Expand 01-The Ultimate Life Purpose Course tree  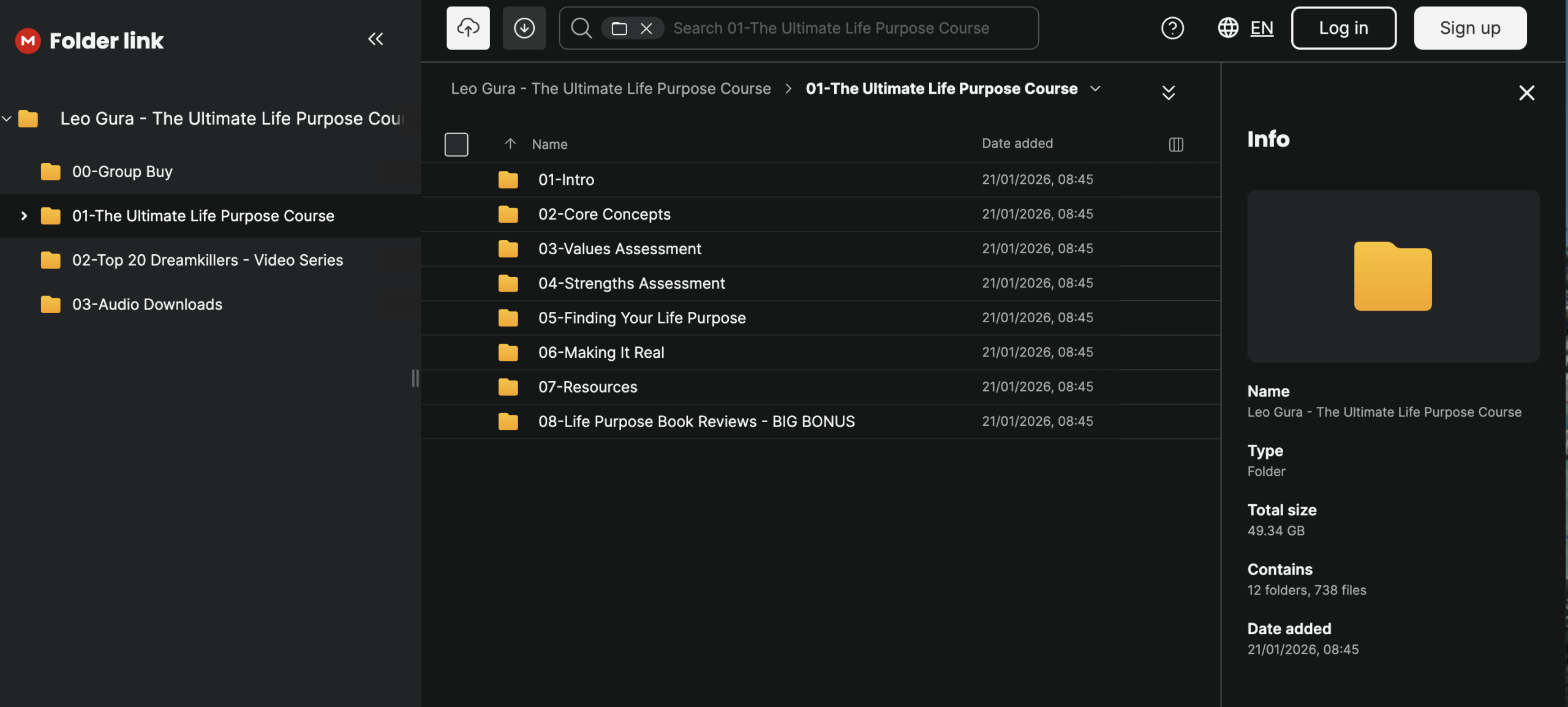(24, 216)
